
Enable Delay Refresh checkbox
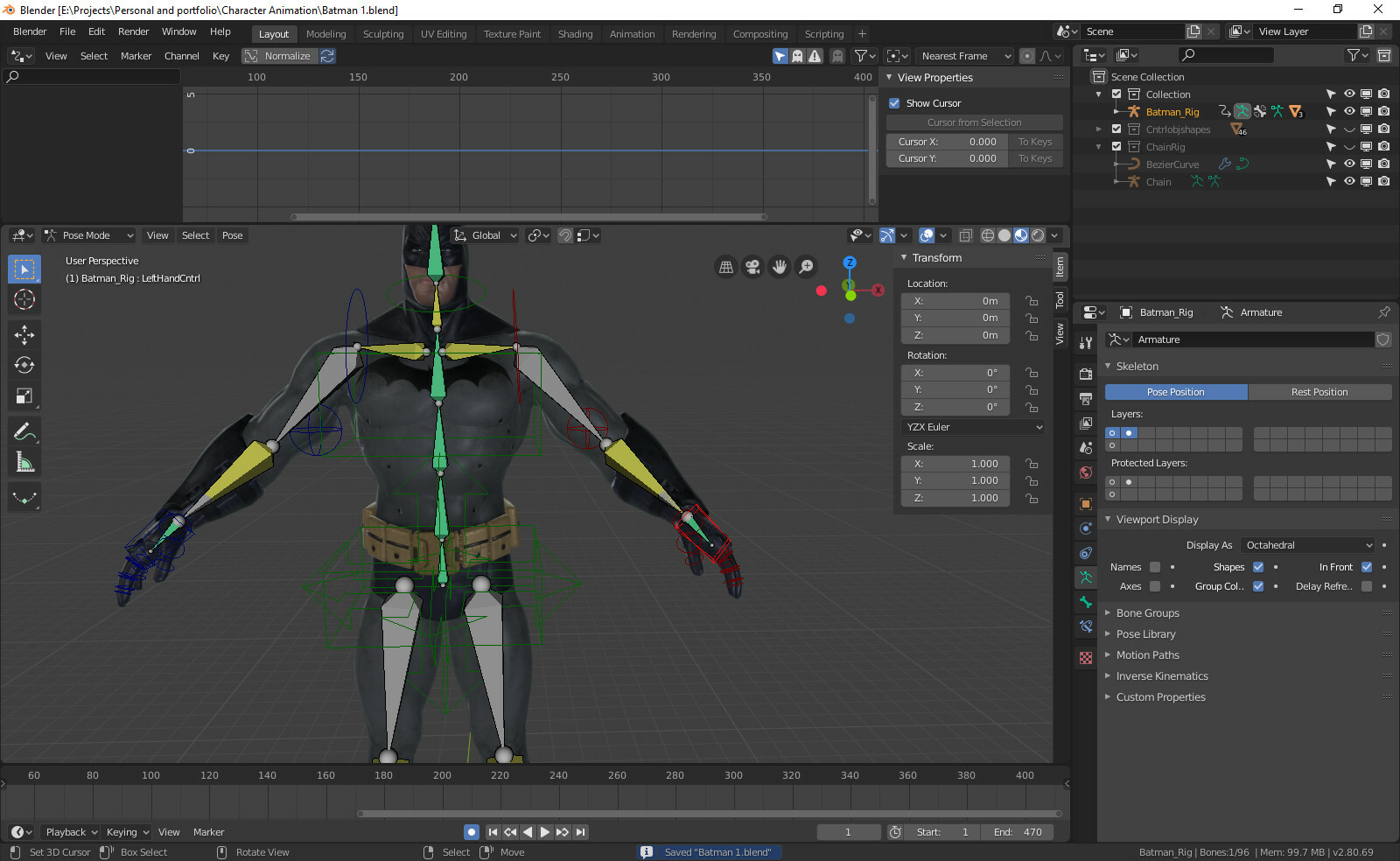tap(1367, 586)
